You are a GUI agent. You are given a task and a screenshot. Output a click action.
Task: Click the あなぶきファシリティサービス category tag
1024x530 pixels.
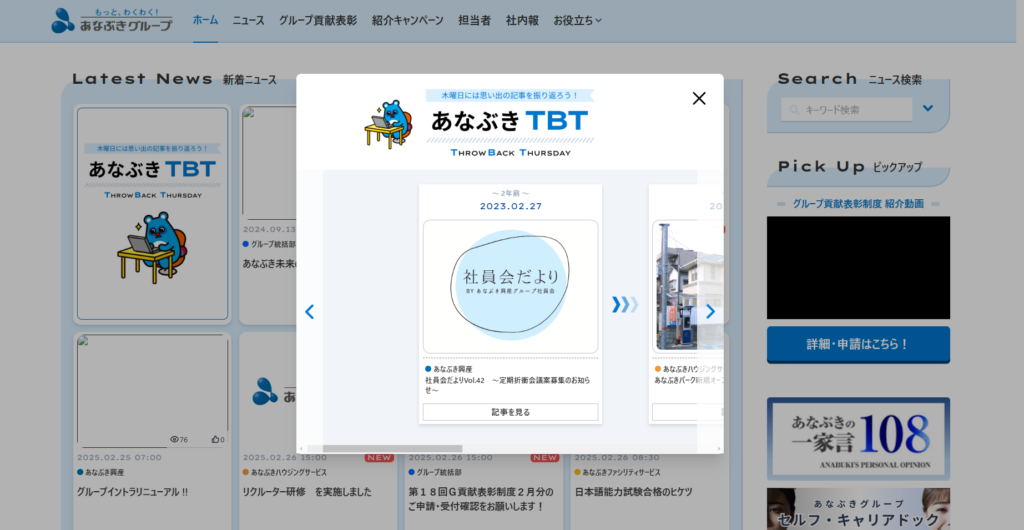click(x=617, y=473)
